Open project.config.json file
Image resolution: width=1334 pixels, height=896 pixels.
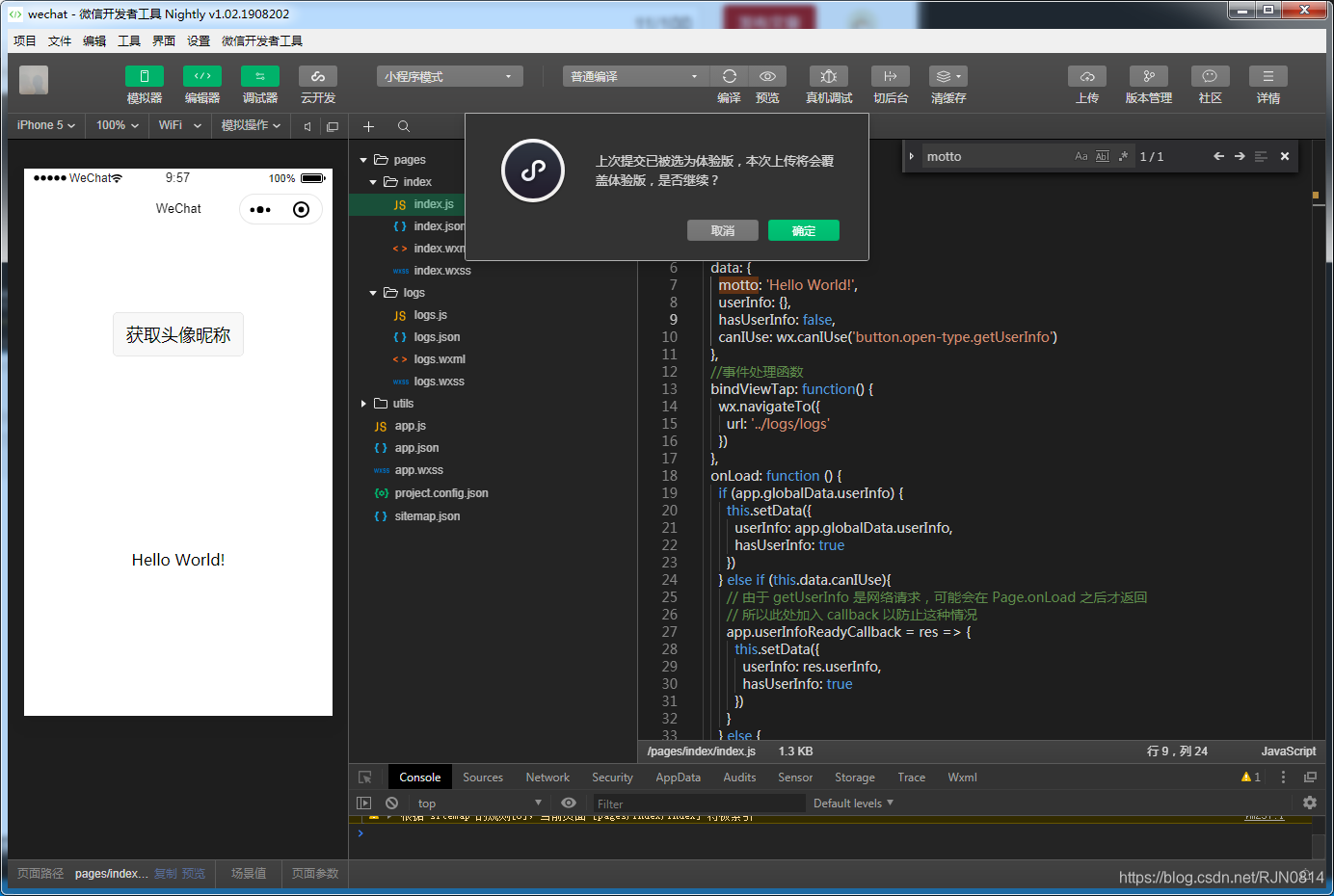click(x=441, y=493)
